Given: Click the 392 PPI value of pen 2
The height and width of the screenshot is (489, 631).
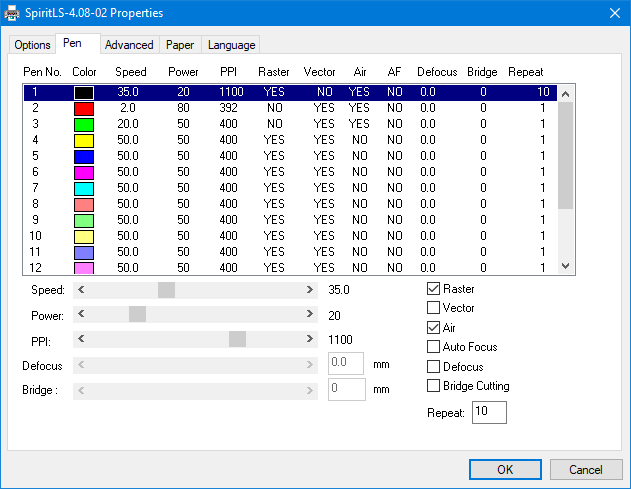Looking at the screenshot, I should (x=229, y=108).
